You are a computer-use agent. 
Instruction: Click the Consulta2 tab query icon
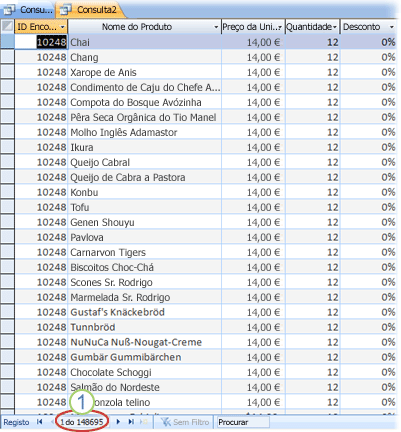click(x=66, y=10)
